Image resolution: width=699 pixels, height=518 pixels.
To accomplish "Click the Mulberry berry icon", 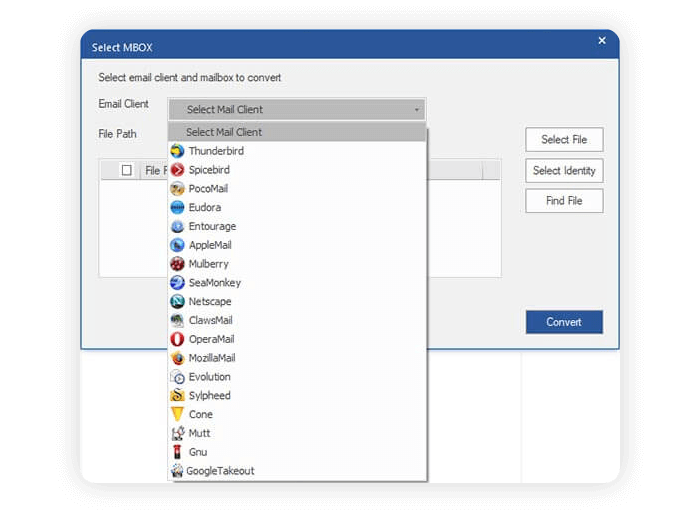I will (177, 264).
